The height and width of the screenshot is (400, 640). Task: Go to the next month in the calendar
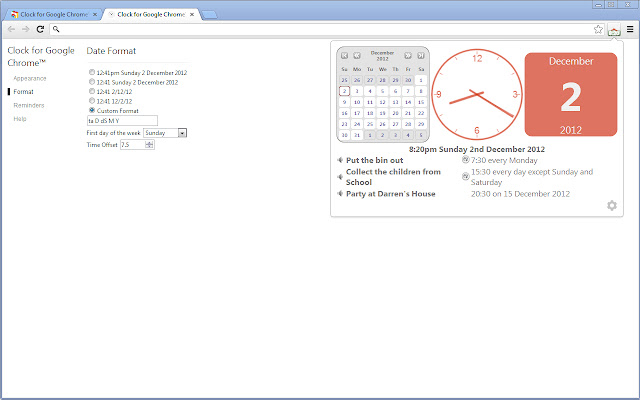pyautogui.click(x=408, y=56)
